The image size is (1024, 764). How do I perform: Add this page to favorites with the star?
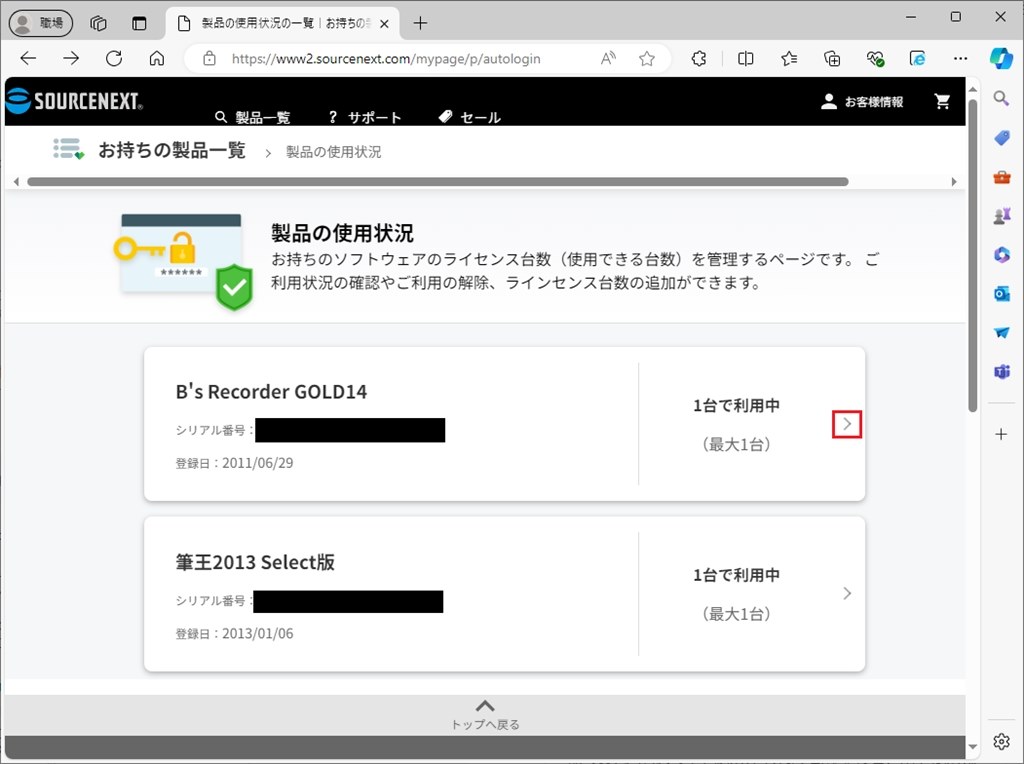647,59
